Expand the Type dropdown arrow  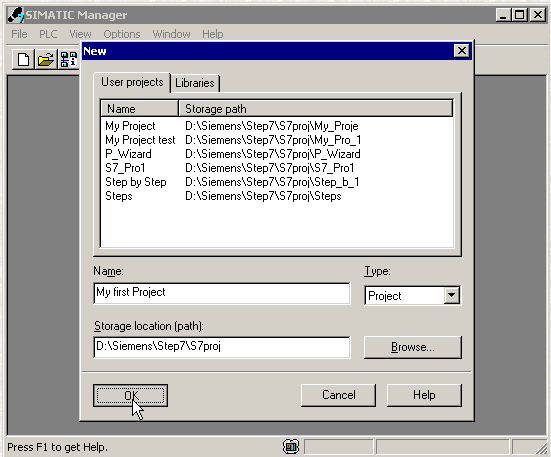(452, 295)
